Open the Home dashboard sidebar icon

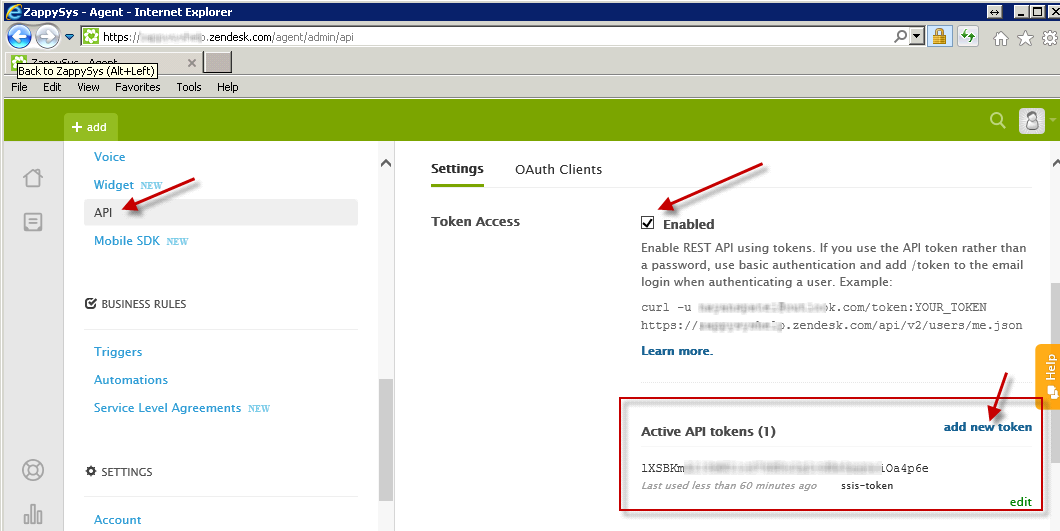coord(32,178)
